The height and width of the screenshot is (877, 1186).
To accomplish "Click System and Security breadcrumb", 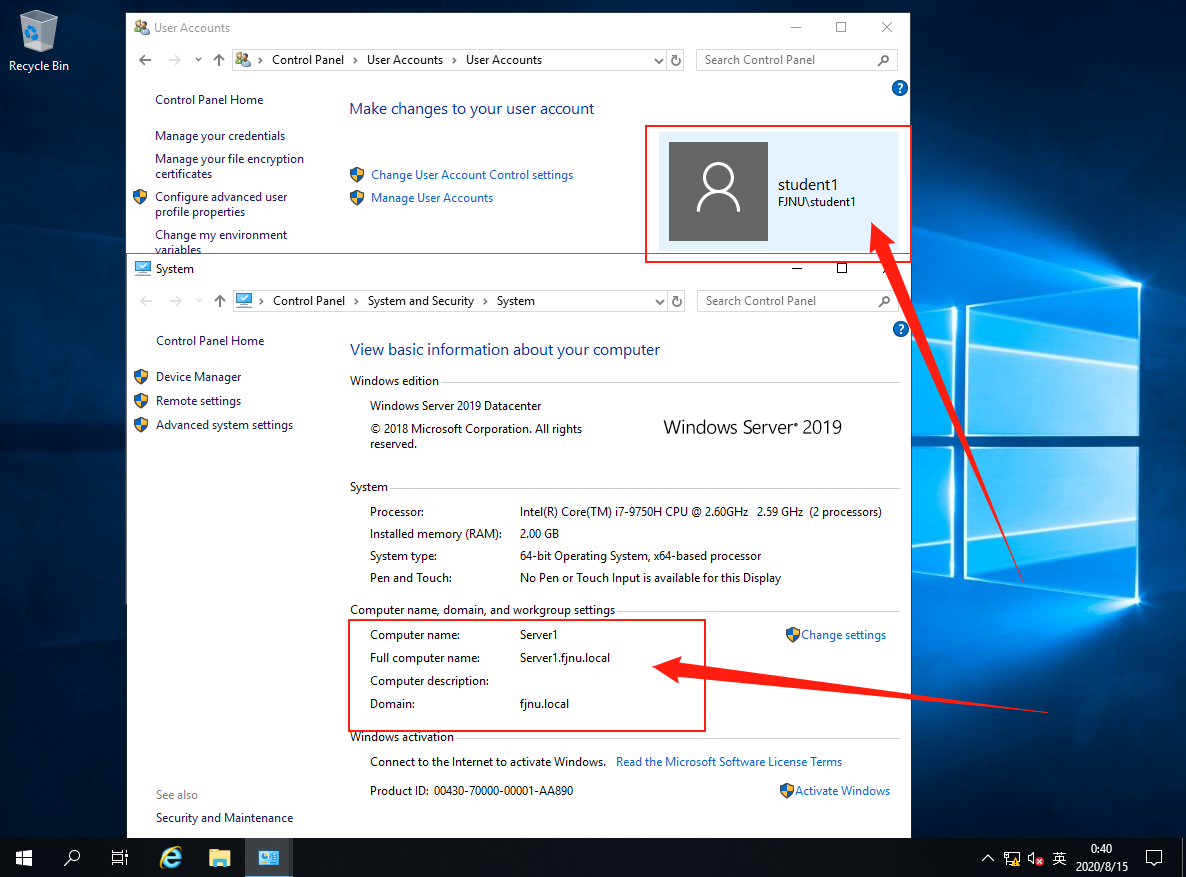I will pyautogui.click(x=421, y=301).
